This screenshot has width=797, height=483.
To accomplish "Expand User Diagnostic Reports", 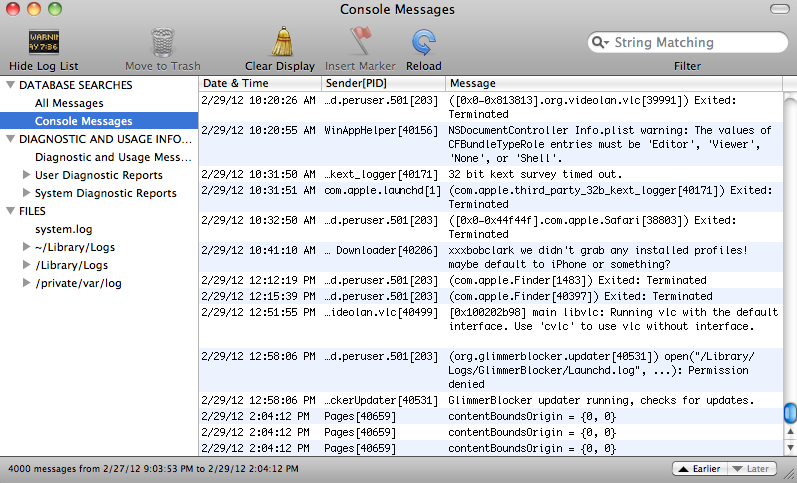I will tap(26, 175).
